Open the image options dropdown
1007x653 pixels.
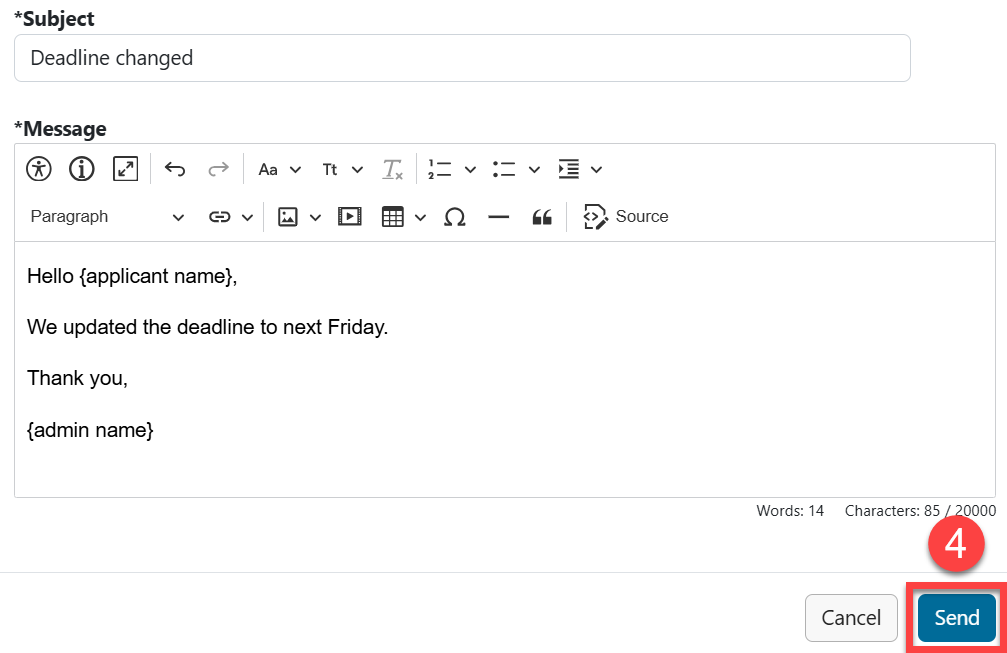(x=316, y=216)
